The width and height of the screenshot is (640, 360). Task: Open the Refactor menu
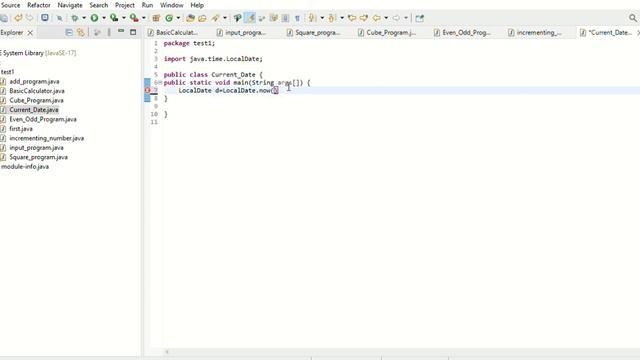(x=39, y=5)
